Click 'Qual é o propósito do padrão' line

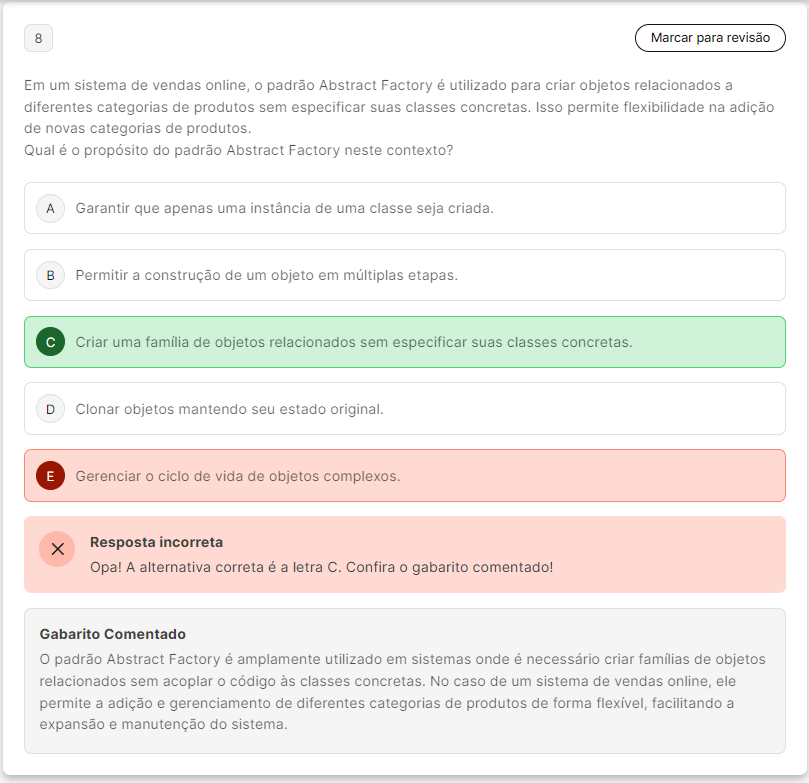point(238,150)
